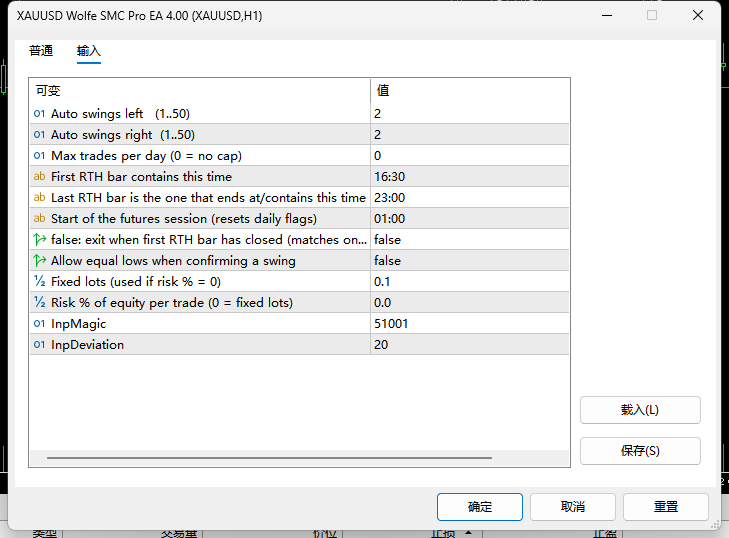Confirm settings with the 确定 button
Viewport: 729px width, 538px height.
click(x=480, y=506)
